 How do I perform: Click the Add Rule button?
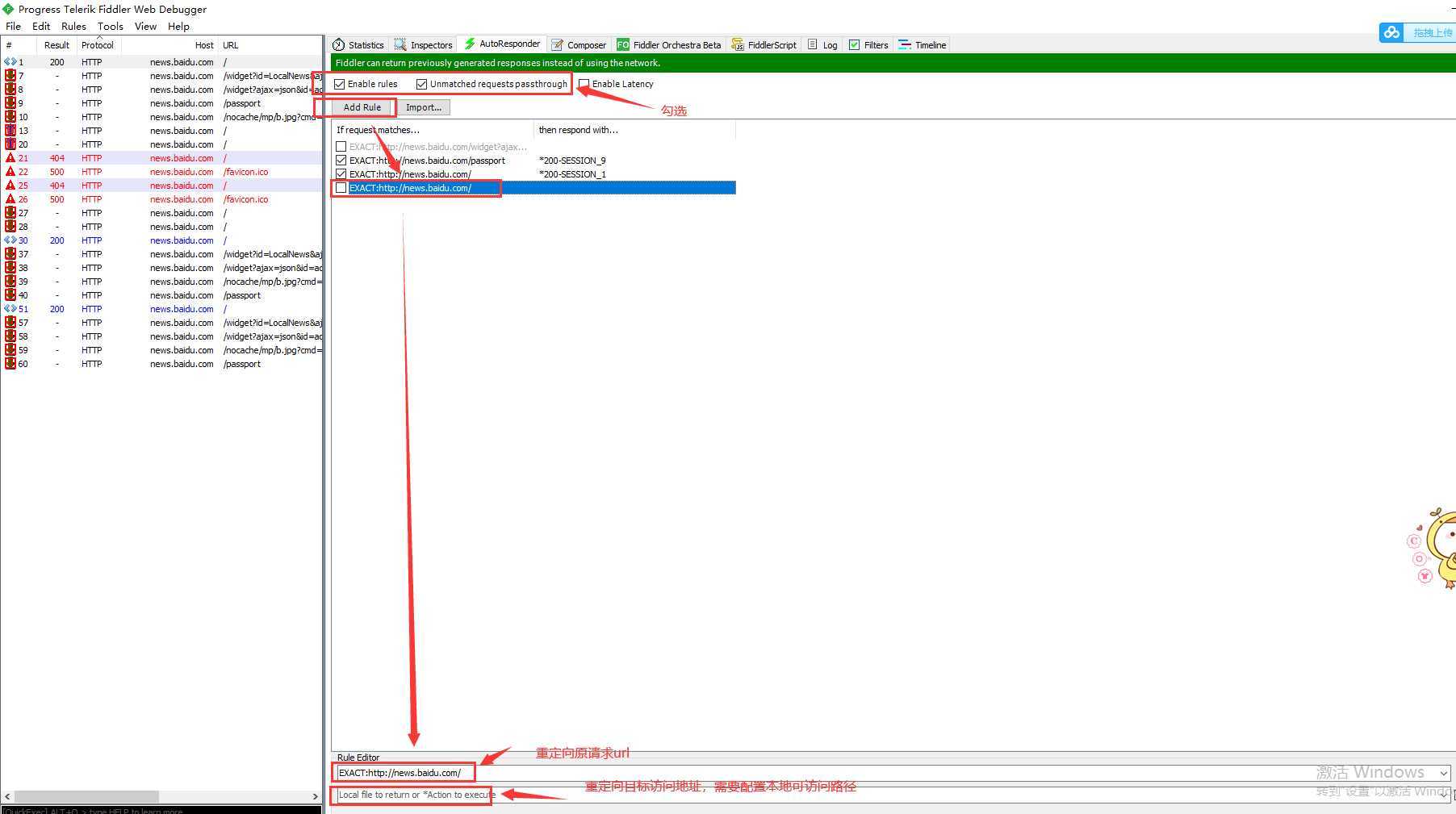point(362,107)
